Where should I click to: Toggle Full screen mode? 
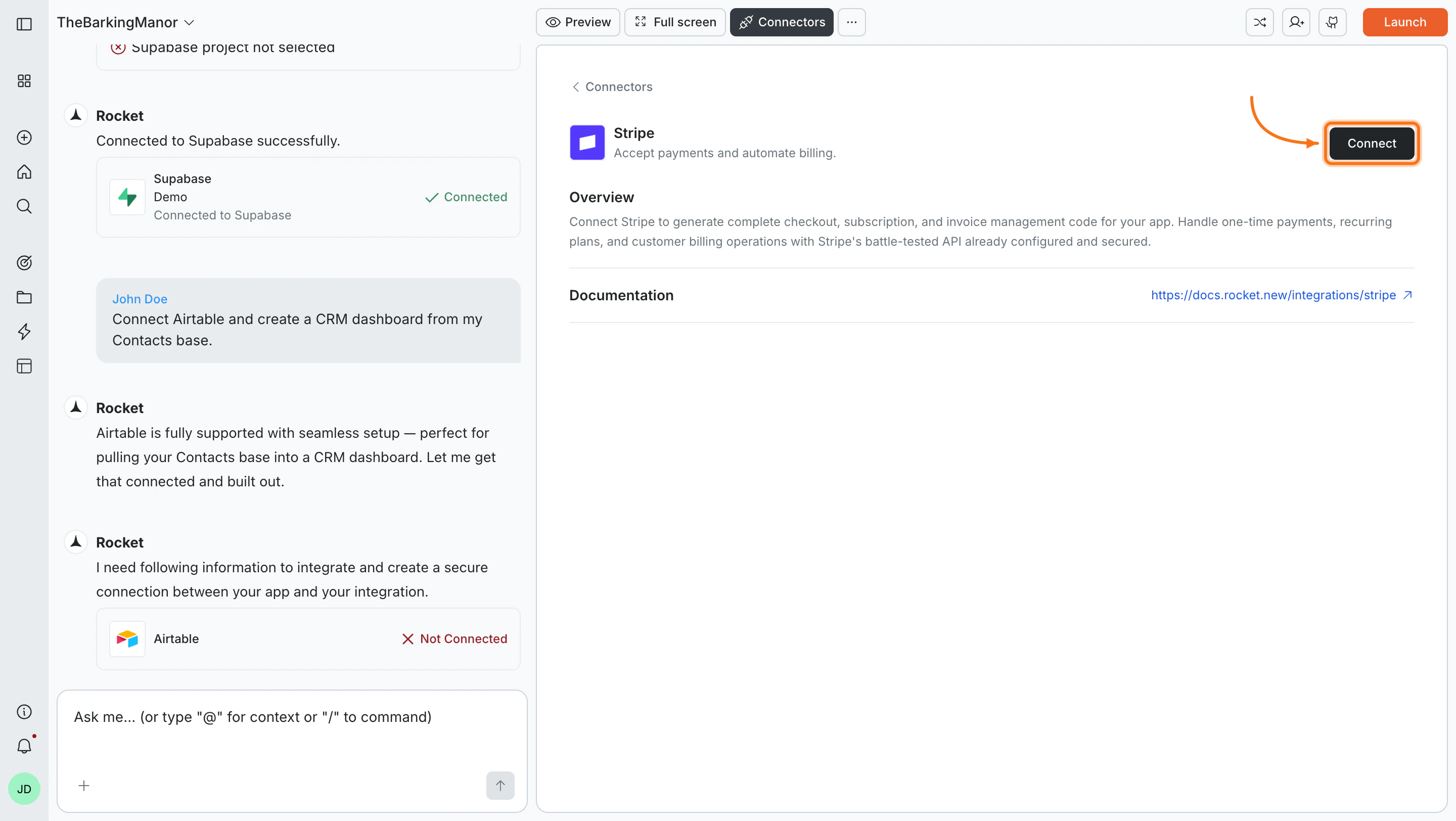click(675, 22)
